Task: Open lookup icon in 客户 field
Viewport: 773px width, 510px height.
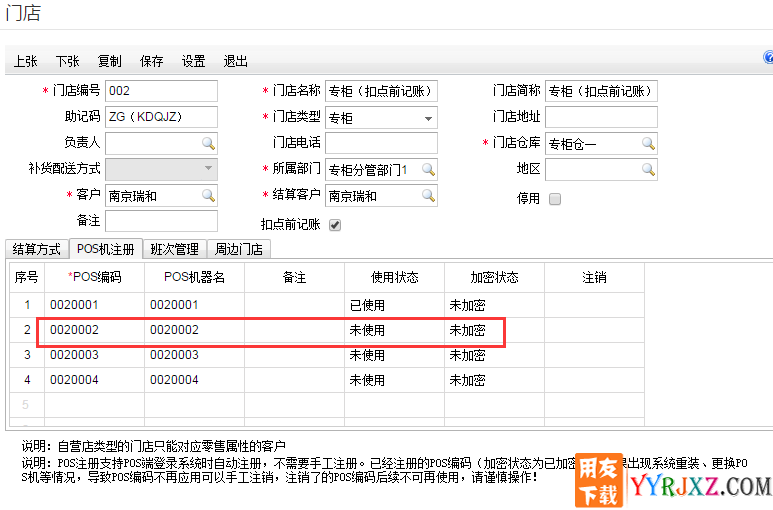Action: 209,196
